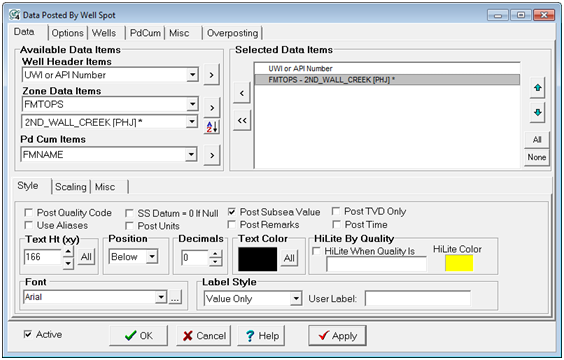Open the Scaling tab
The width and height of the screenshot is (564, 360).
tap(70, 187)
